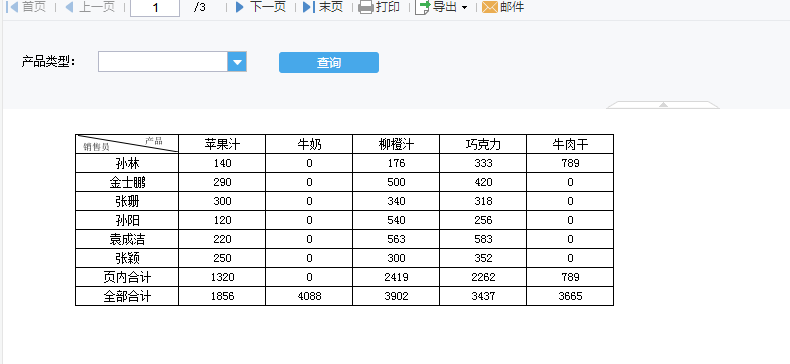Click the 孙阳 salesperson row label

127,220
